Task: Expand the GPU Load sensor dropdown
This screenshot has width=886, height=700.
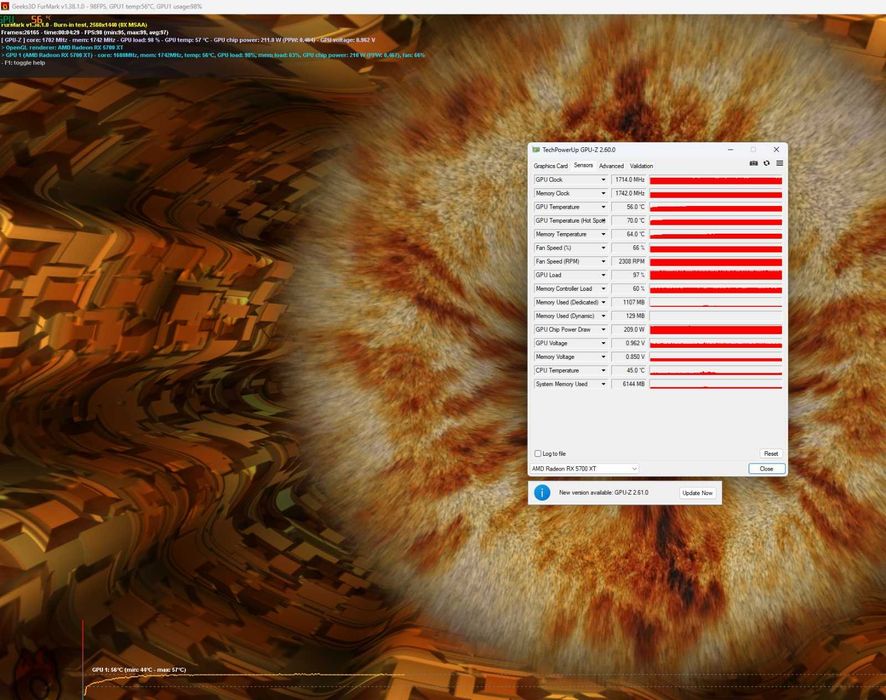Action: (603, 275)
